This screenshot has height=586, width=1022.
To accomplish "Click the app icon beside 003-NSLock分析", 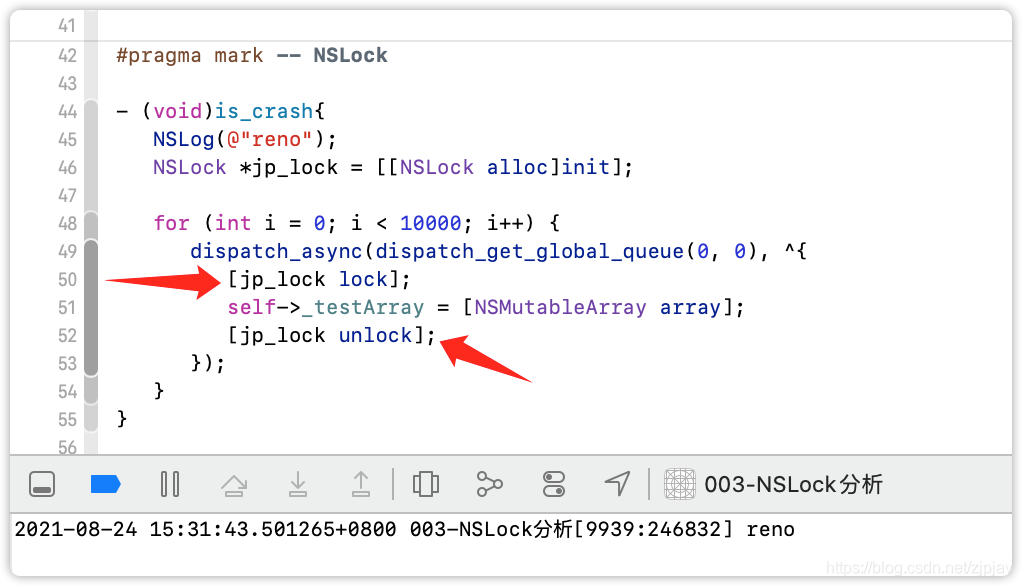I will pos(680,484).
